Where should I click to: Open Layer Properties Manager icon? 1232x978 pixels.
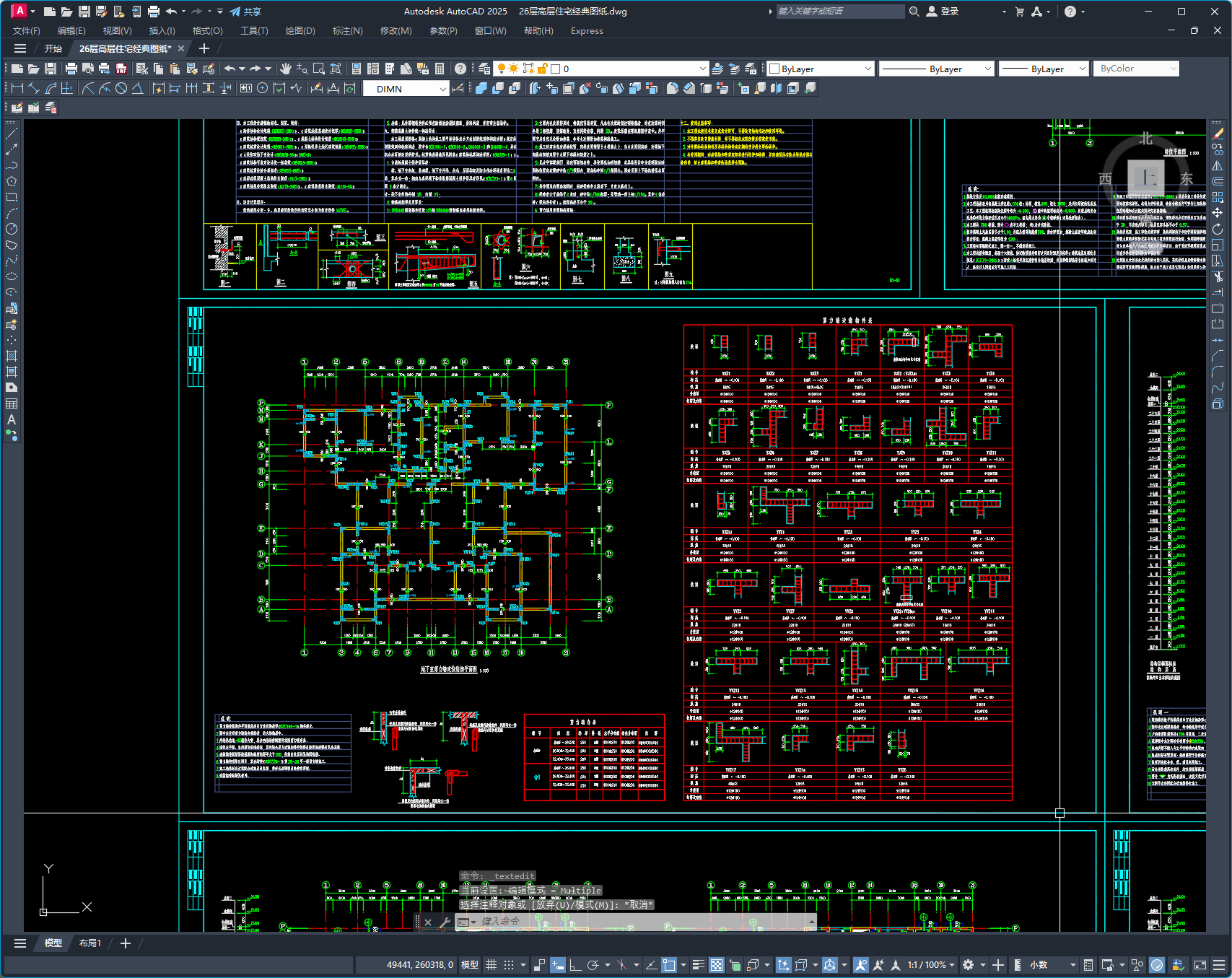click(484, 69)
